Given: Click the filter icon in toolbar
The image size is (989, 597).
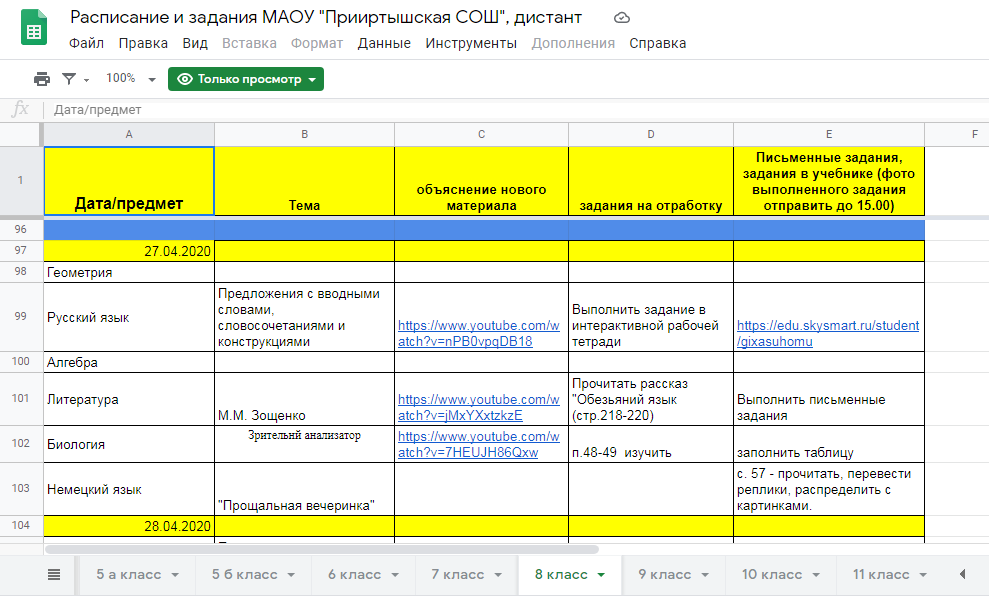Looking at the screenshot, I should coord(69,79).
